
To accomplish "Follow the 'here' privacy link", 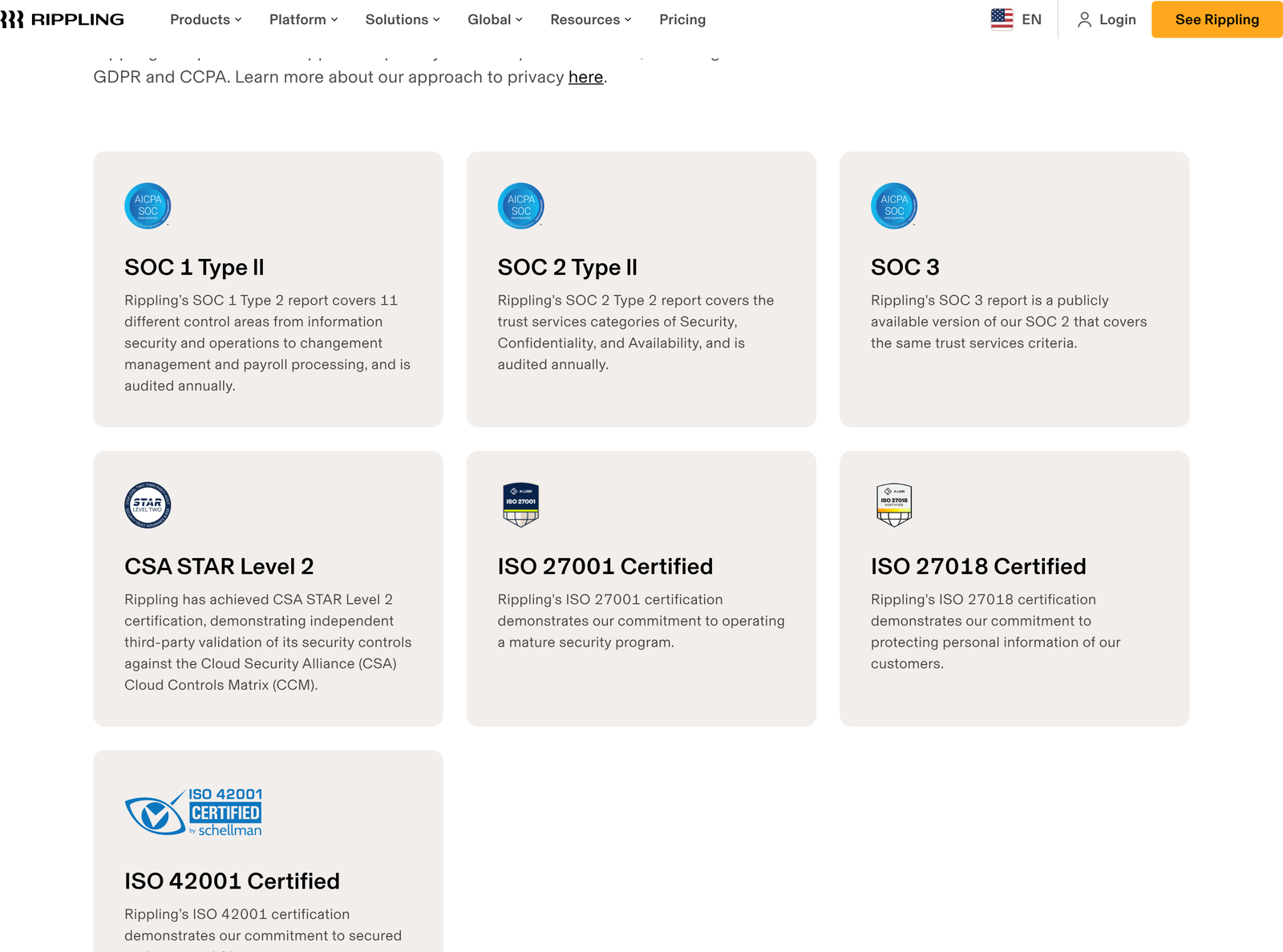I will [x=585, y=77].
